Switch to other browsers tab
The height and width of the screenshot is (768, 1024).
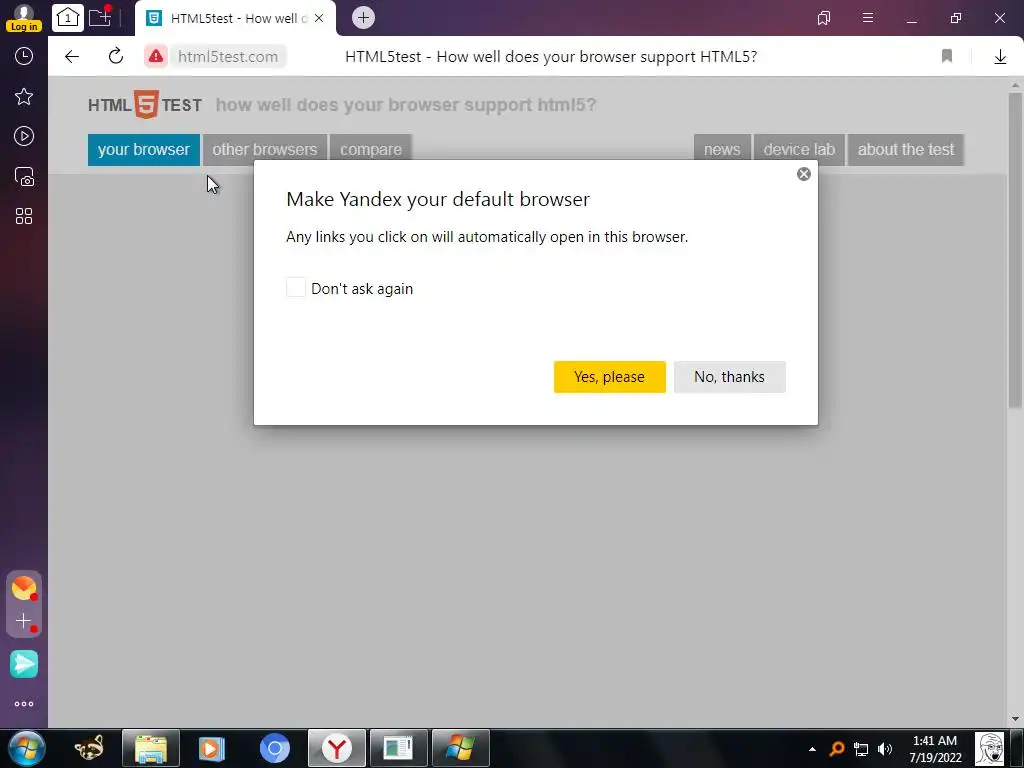264,150
